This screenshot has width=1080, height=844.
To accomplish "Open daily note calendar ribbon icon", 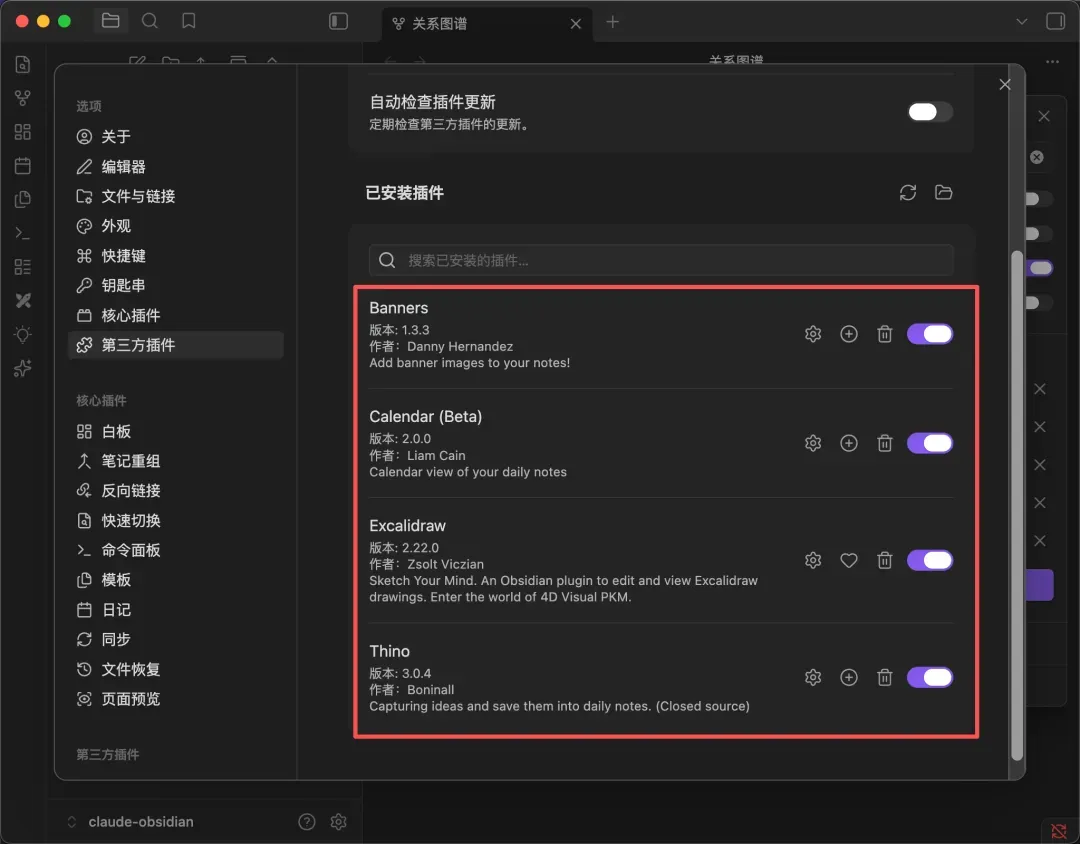I will (23, 165).
